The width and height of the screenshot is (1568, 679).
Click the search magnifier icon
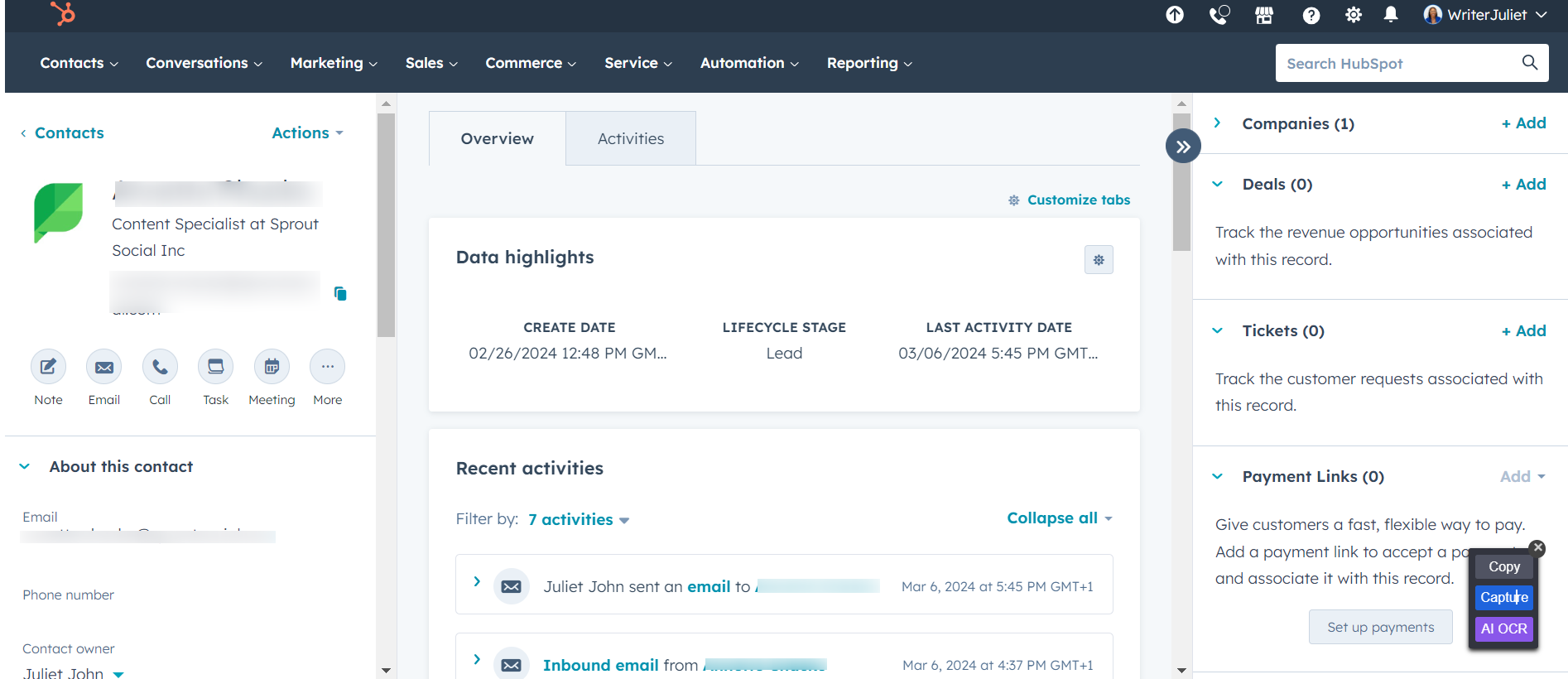pyautogui.click(x=1530, y=63)
